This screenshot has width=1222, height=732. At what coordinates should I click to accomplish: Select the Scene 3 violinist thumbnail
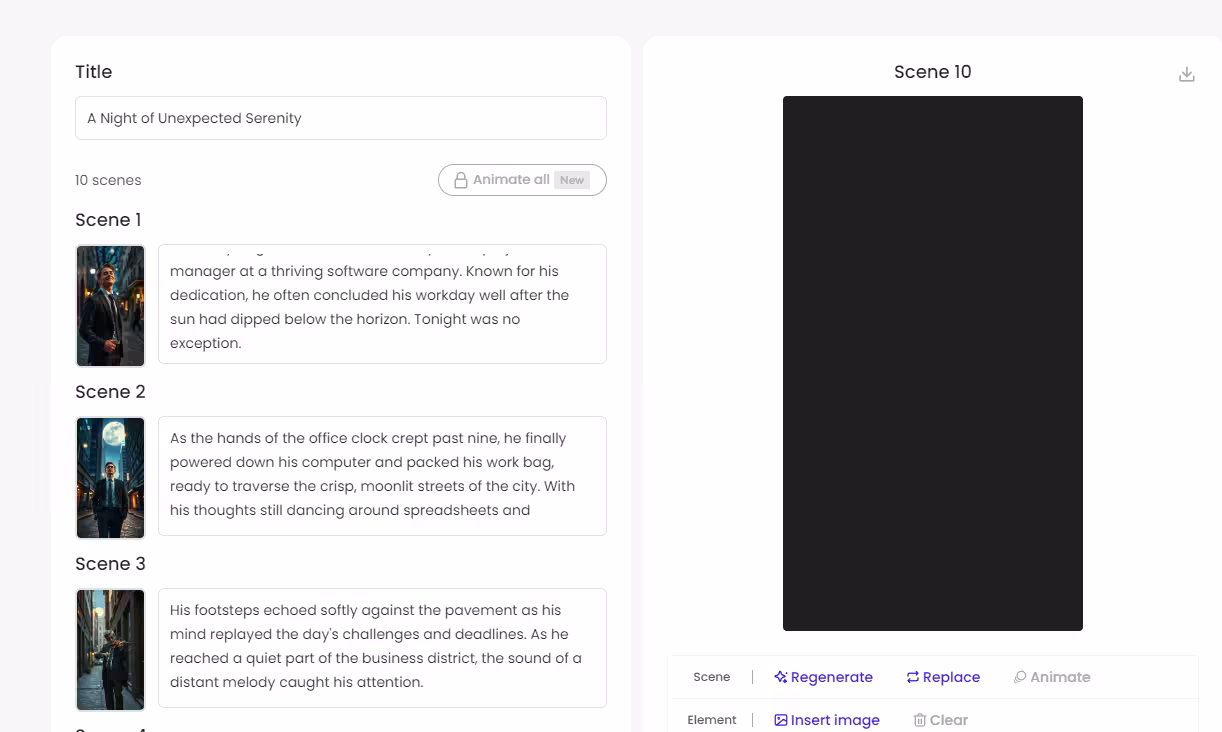(110, 650)
